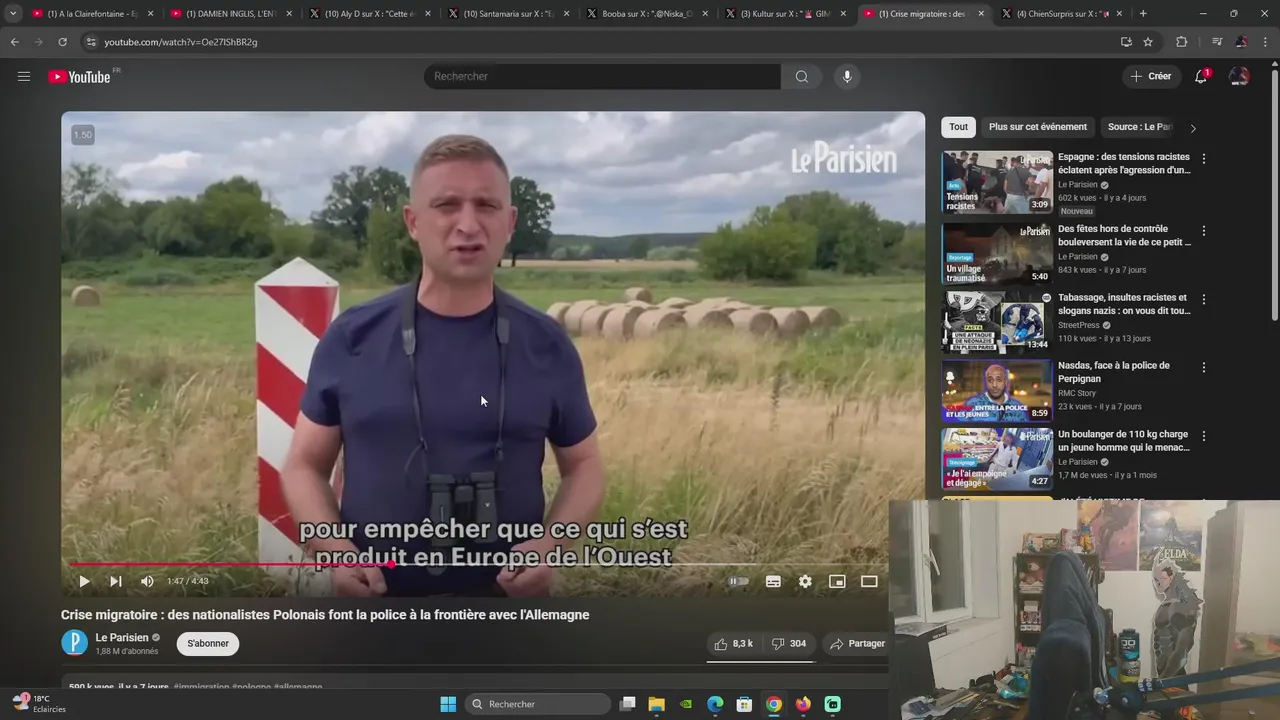
Task: Subscribe with S'abonner button
Action: click(208, 644)
